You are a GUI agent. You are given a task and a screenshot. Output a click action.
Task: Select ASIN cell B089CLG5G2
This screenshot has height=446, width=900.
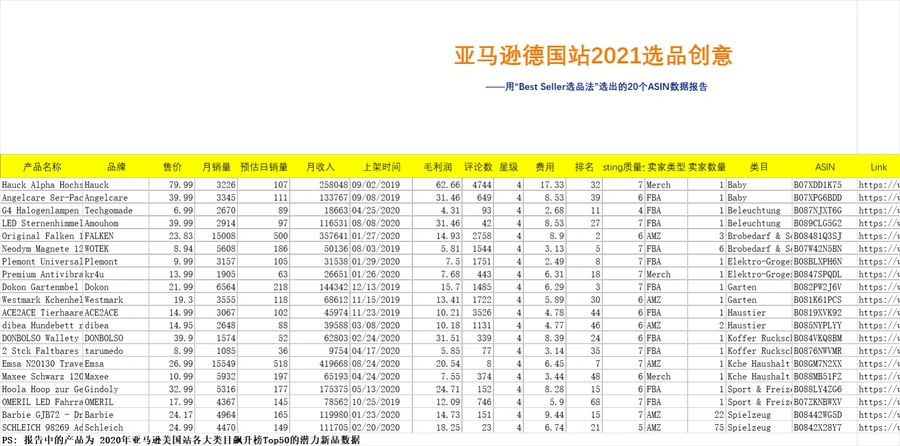click(x=825, y=223)
